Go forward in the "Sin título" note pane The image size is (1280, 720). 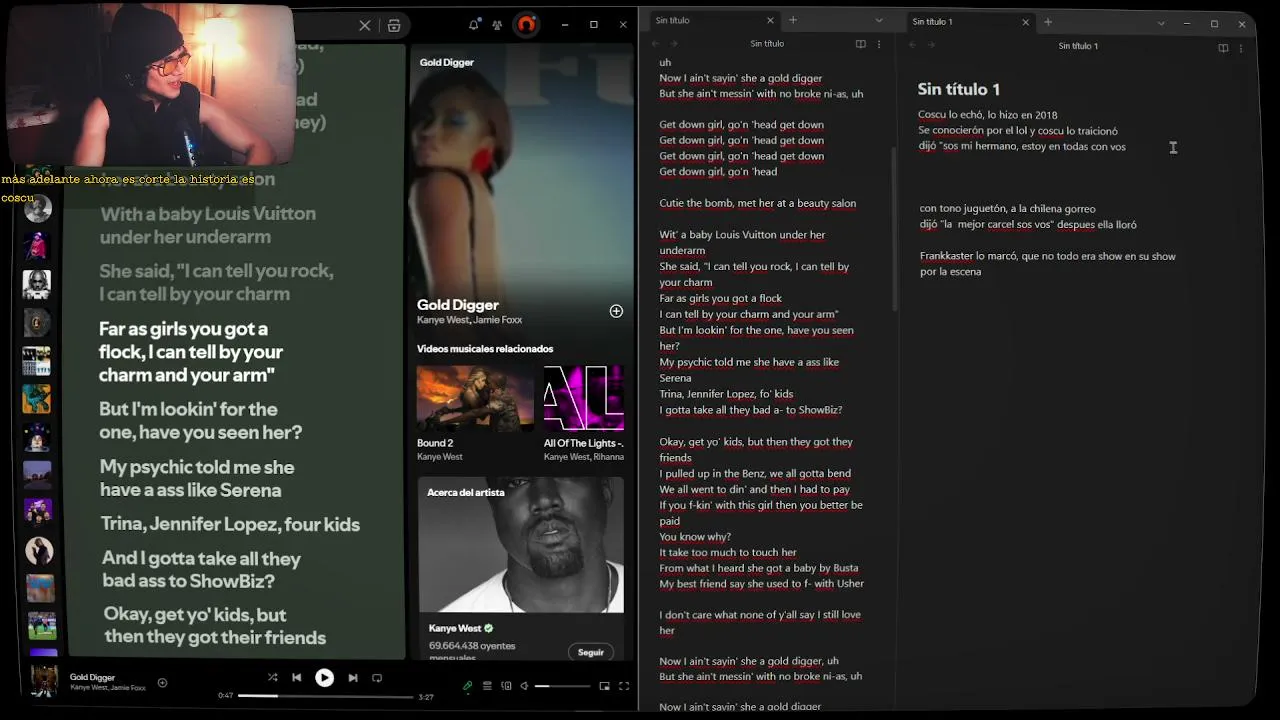[674, 44]
